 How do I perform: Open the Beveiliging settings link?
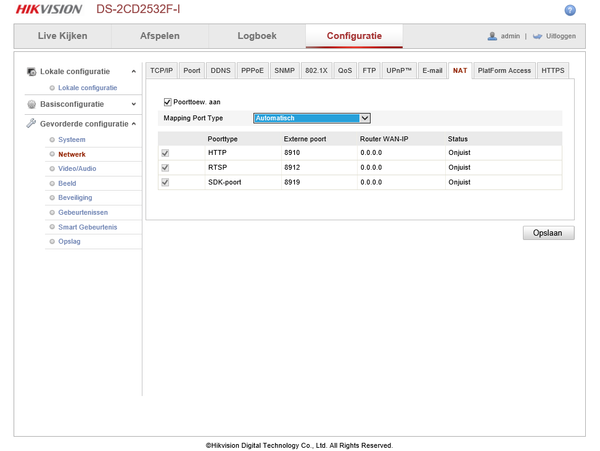(75, 198)
